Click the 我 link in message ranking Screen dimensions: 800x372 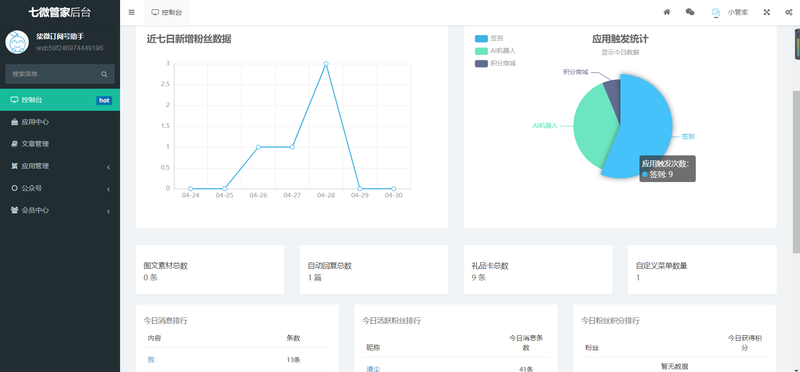(x=151, y=359)
